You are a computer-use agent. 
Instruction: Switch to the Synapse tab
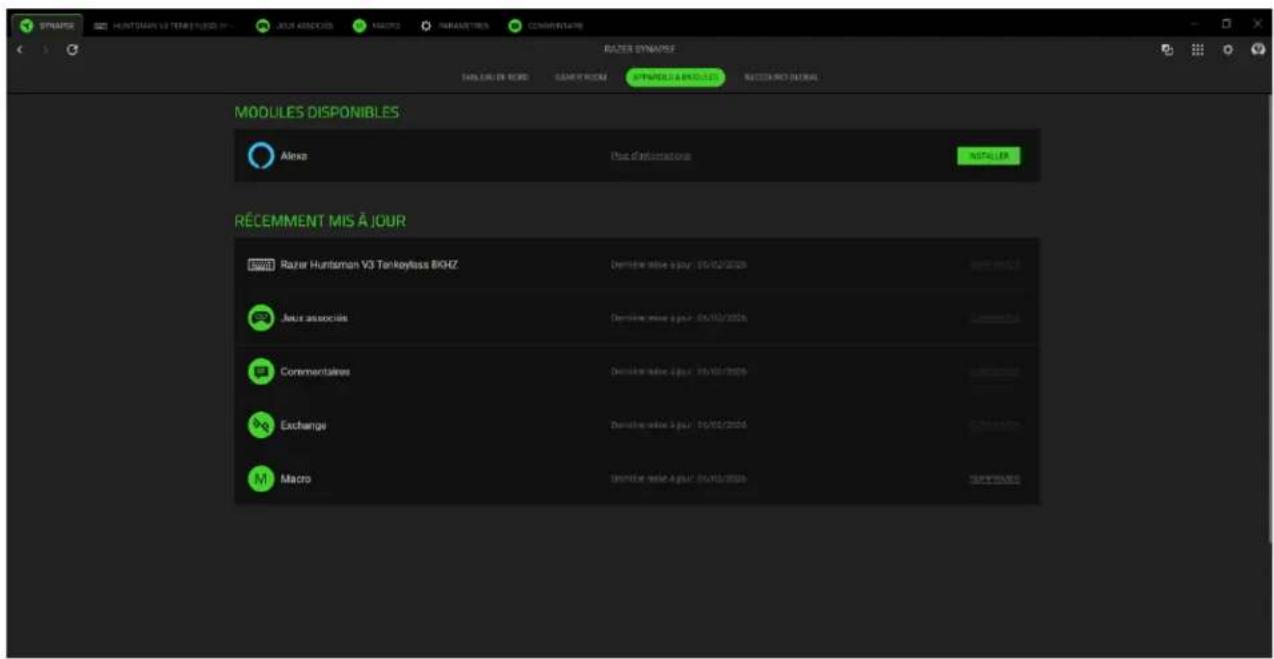coord(47,25)
